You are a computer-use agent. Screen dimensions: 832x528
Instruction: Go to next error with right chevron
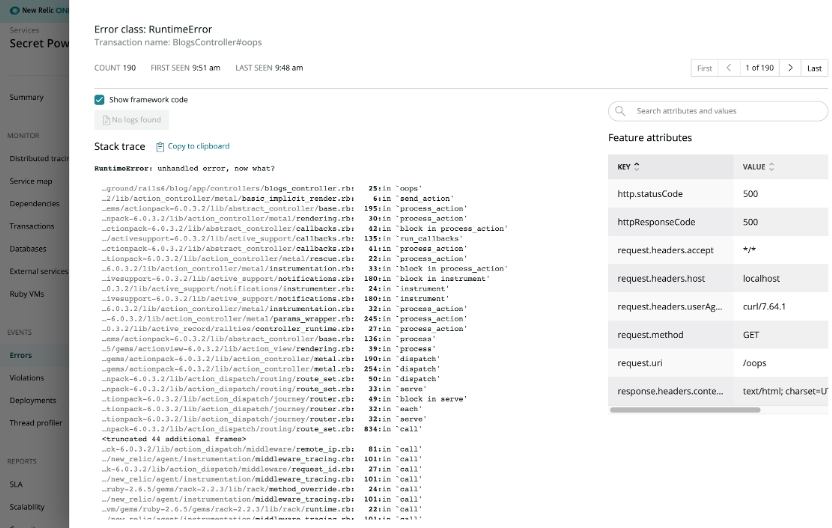pos(790,68)
